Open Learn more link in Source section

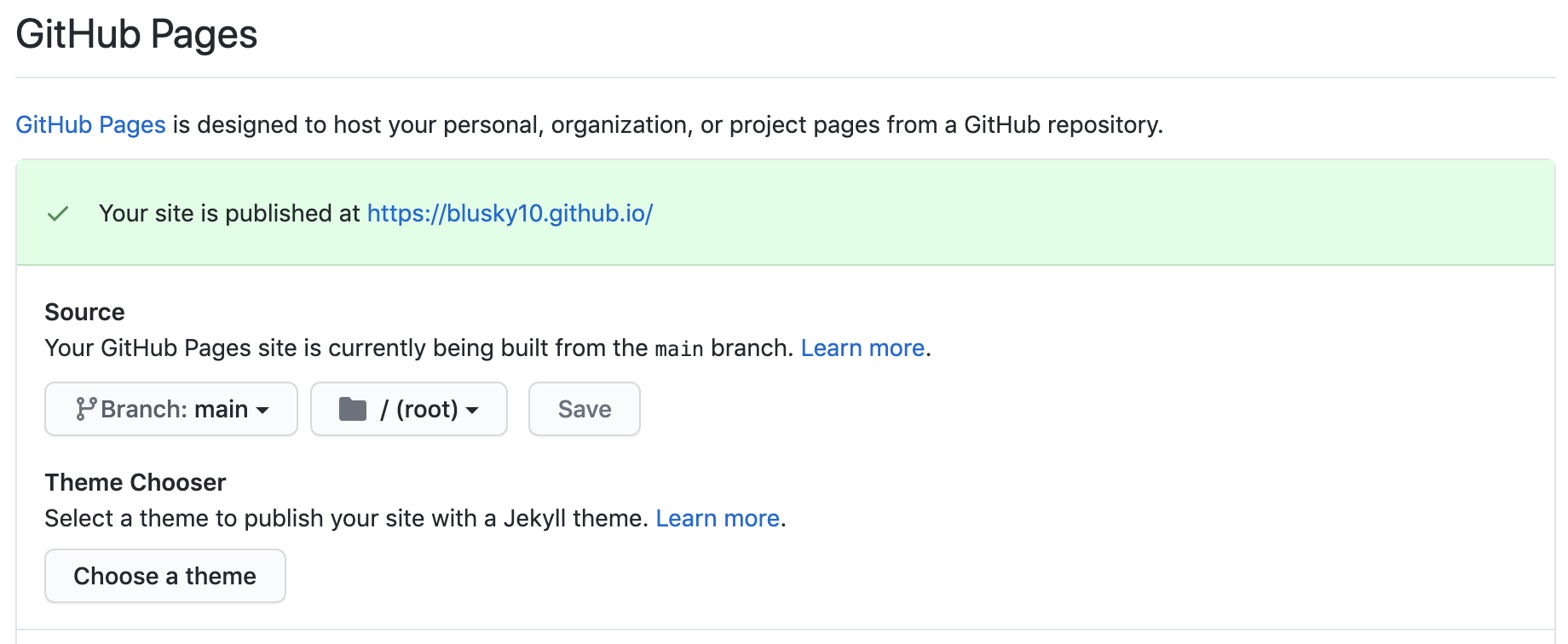pyautogui.click(x=862, y=348)
